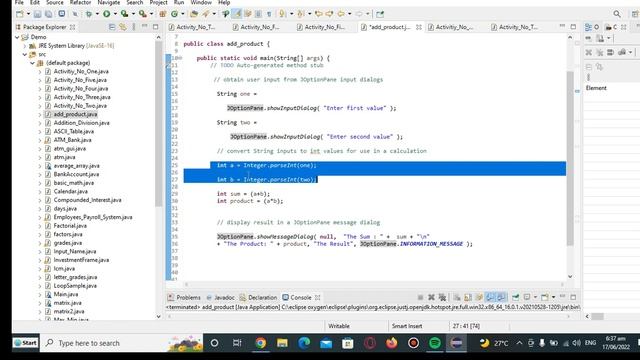Open Spotify from the taskbar
The image size is (640, 360).
click(x=435, y=343)
